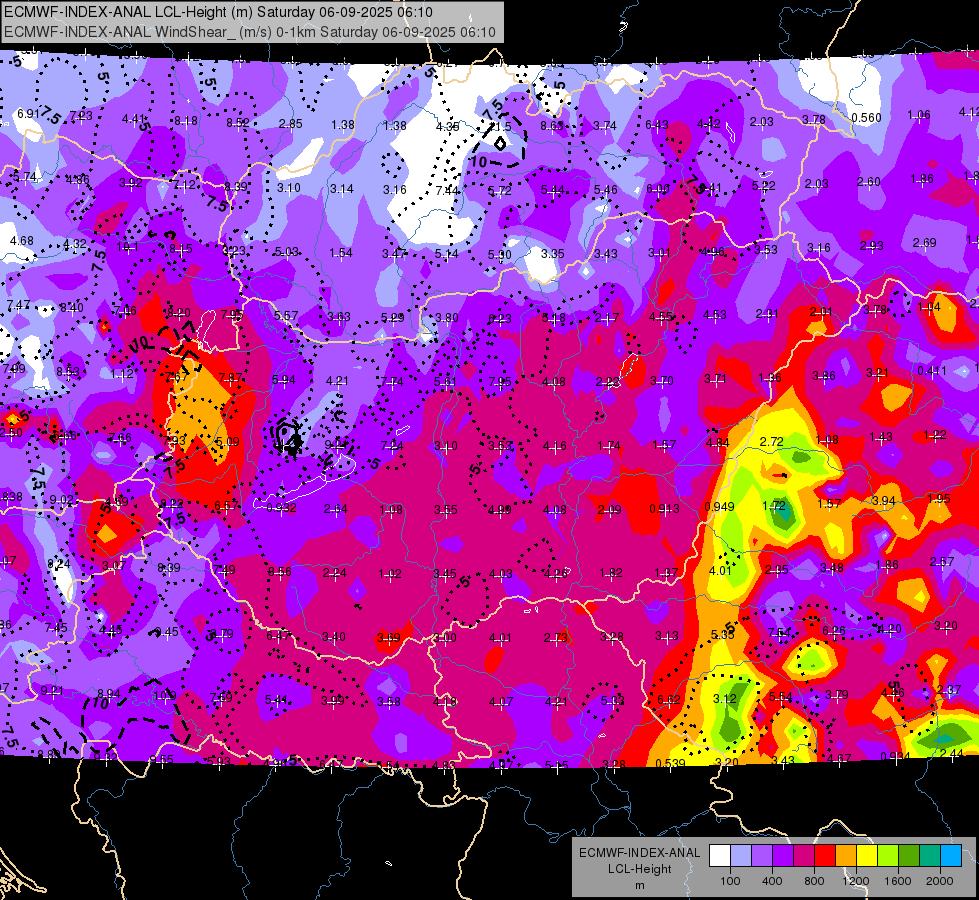
Task: Click the light lavender legend swatch
Action: tap(740, 856)
